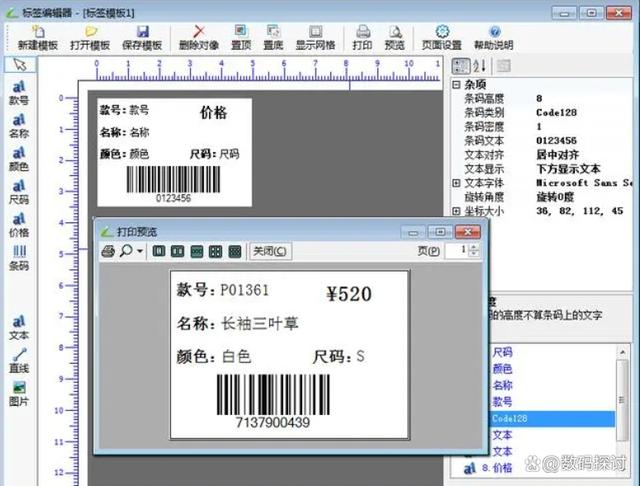Delete the selected object with 删除对像
The width and height of the screenshot is (640, 486).
[199, 38]
